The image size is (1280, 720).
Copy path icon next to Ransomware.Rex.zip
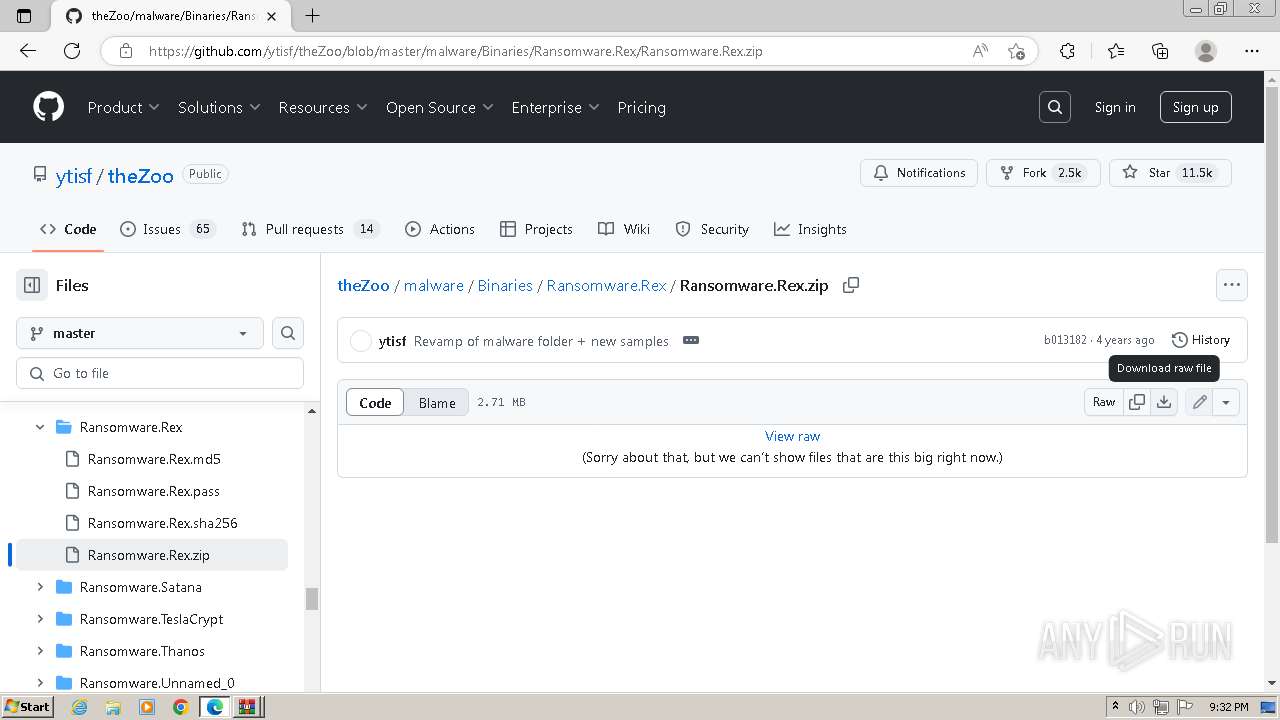(x=851, y=285)
